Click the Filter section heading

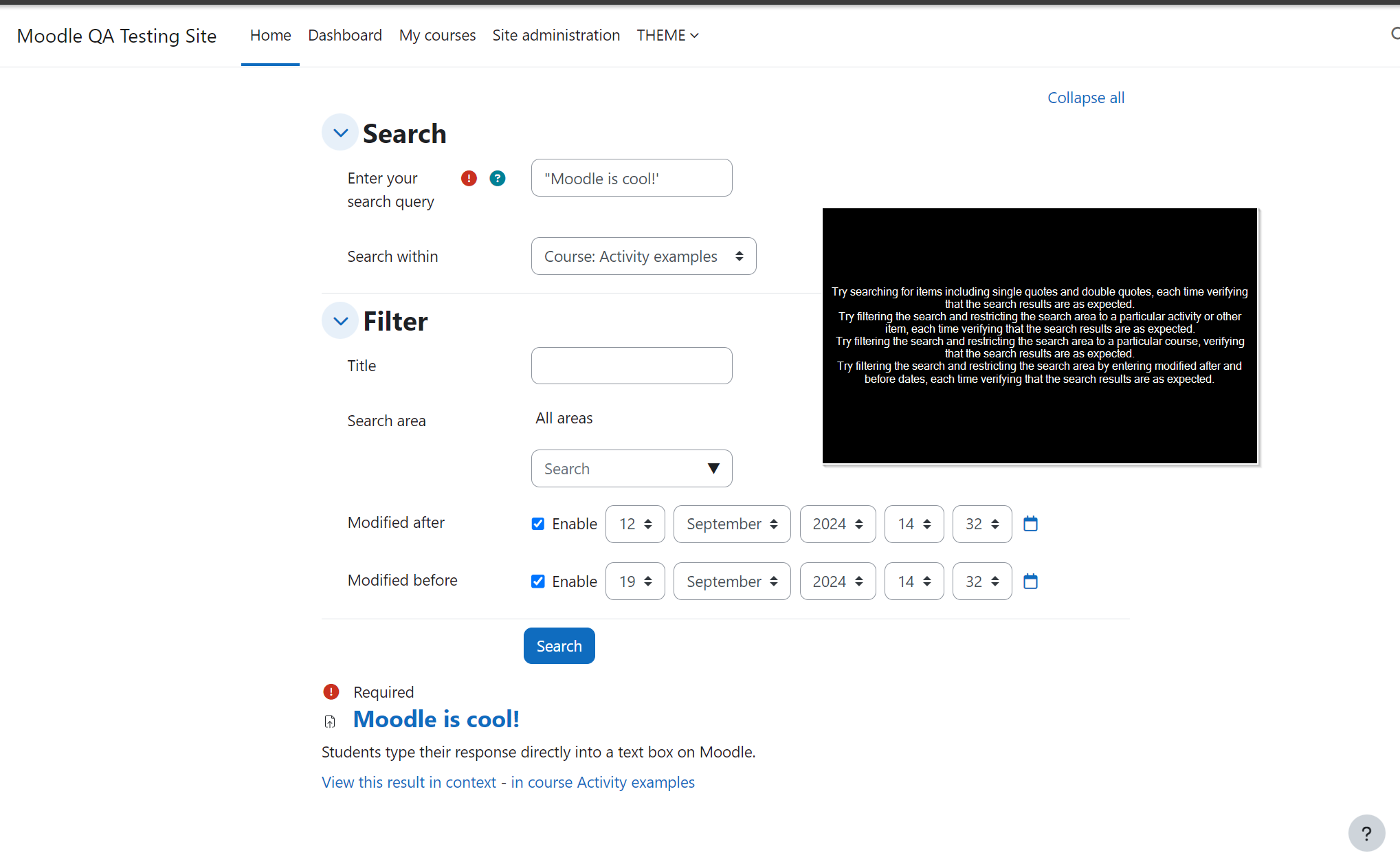[x=395, y=321]
